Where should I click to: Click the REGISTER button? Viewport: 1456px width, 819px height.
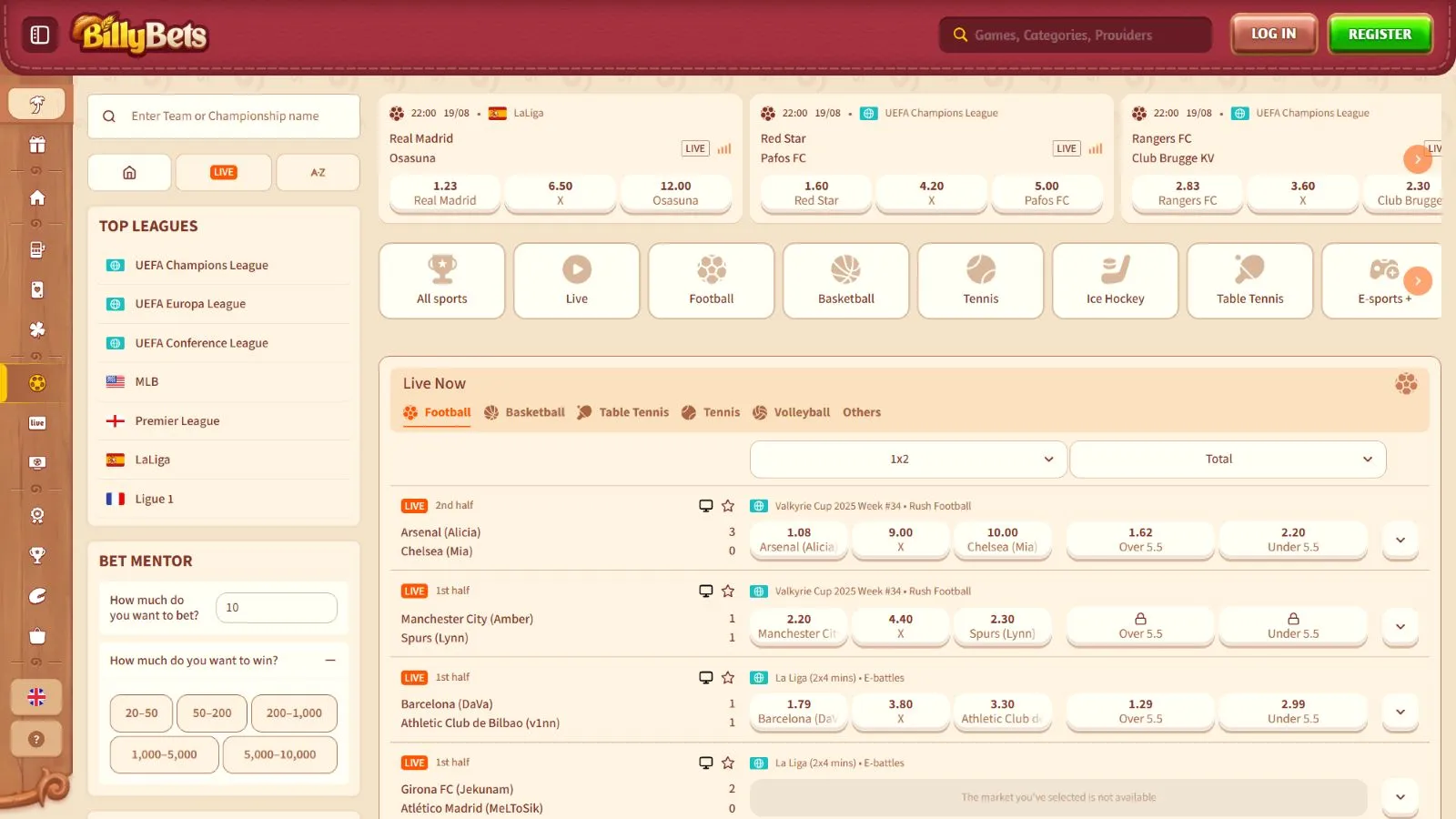point(1380,35)
